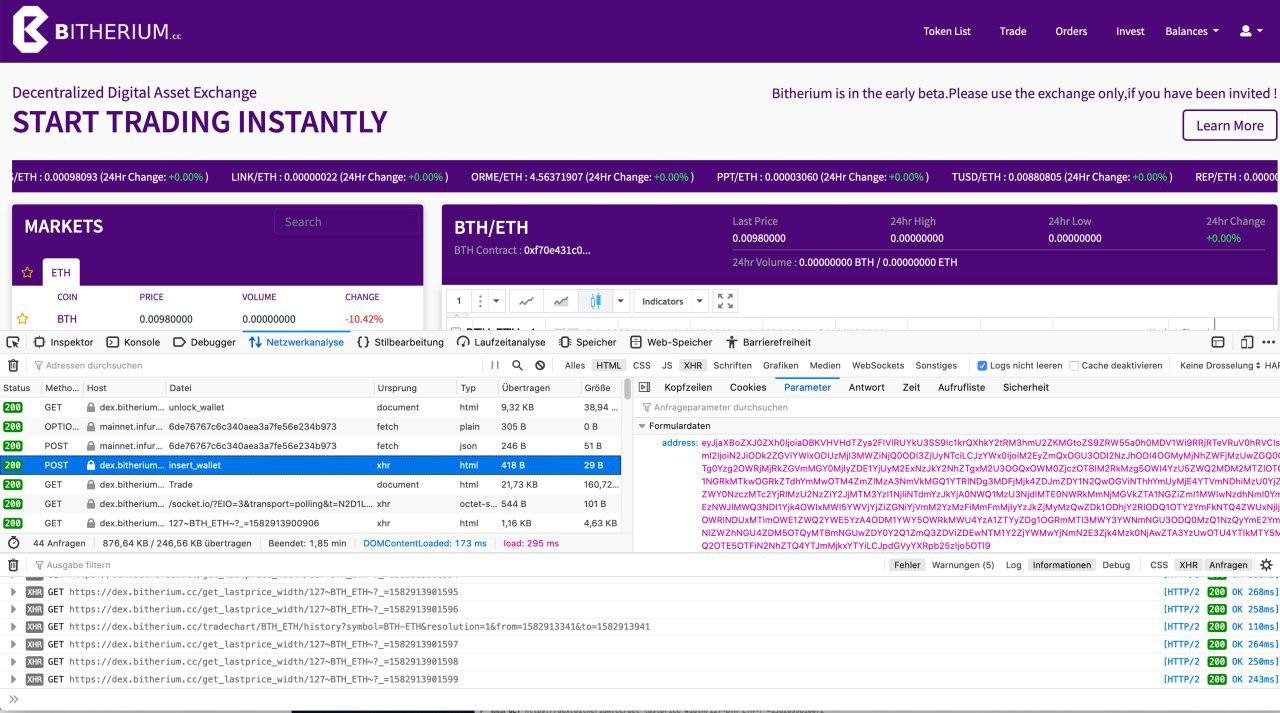Open console settings gear
This screenshot has width=1280, height=713.
pyautogui.click(x=1266, y=565)
